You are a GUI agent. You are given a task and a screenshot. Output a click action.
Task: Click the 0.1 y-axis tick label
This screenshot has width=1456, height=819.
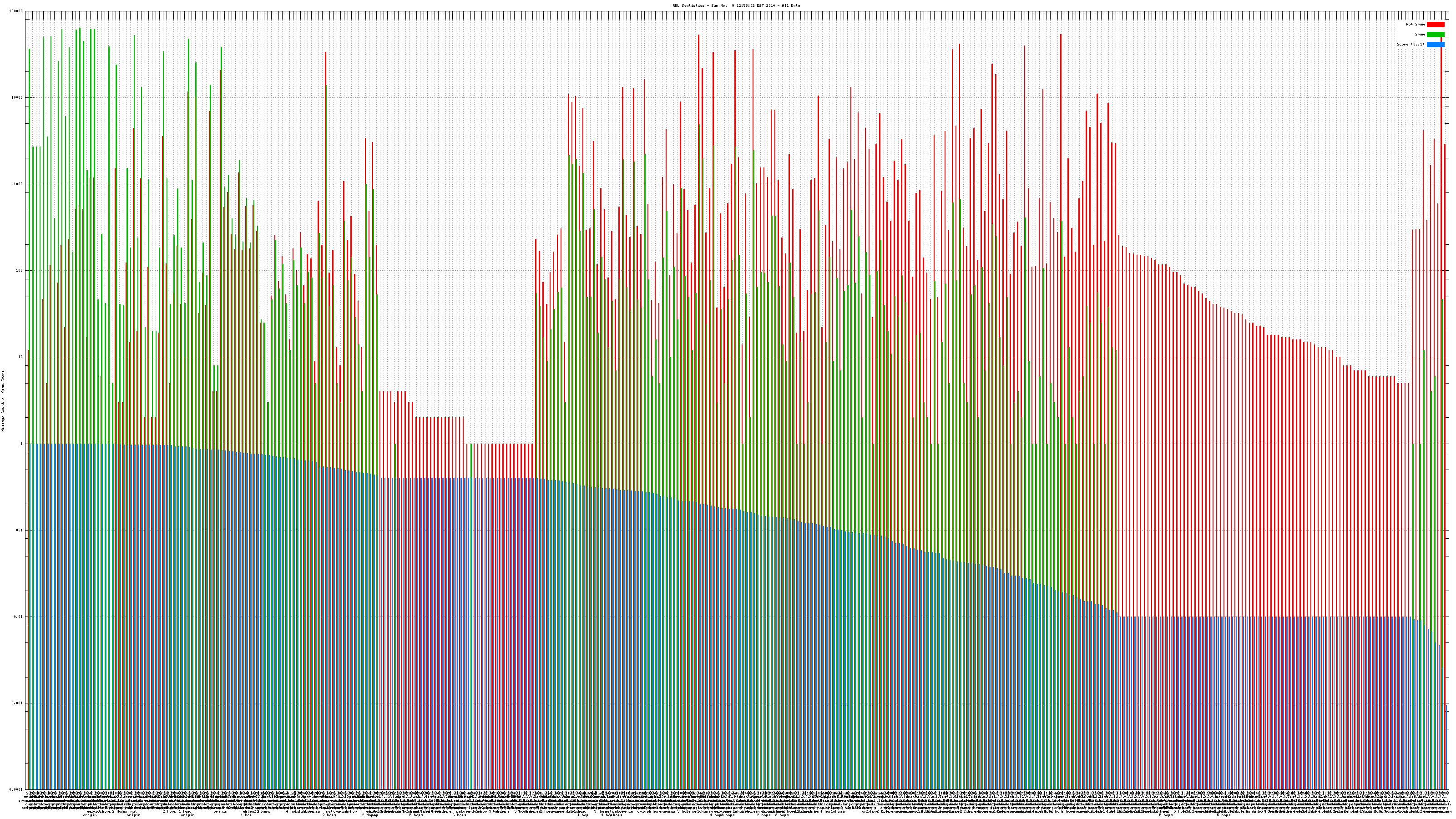pyautogui.click(x=20, y=530)
